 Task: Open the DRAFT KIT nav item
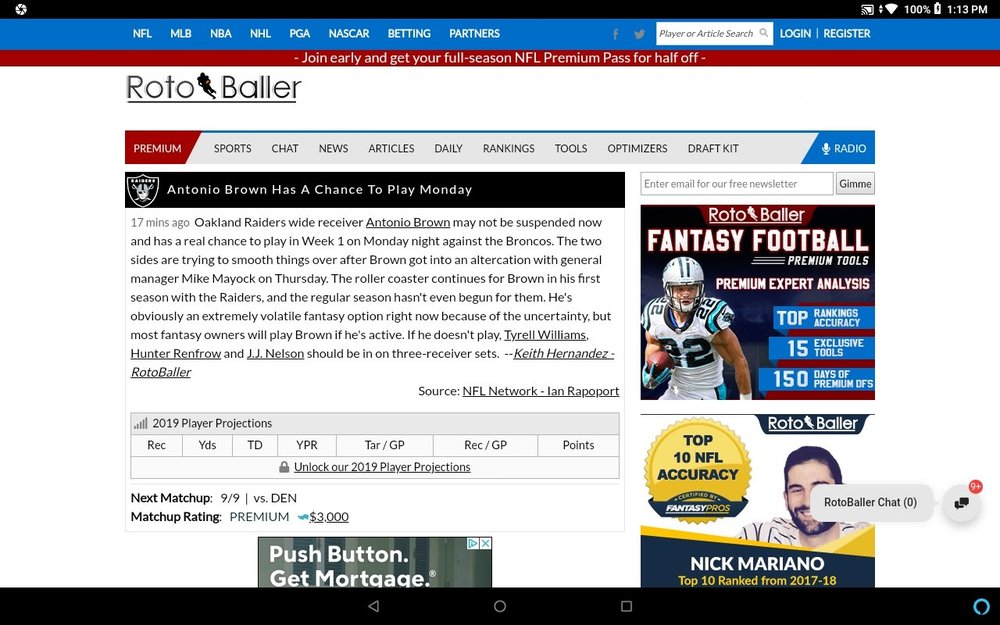(713, 149)
